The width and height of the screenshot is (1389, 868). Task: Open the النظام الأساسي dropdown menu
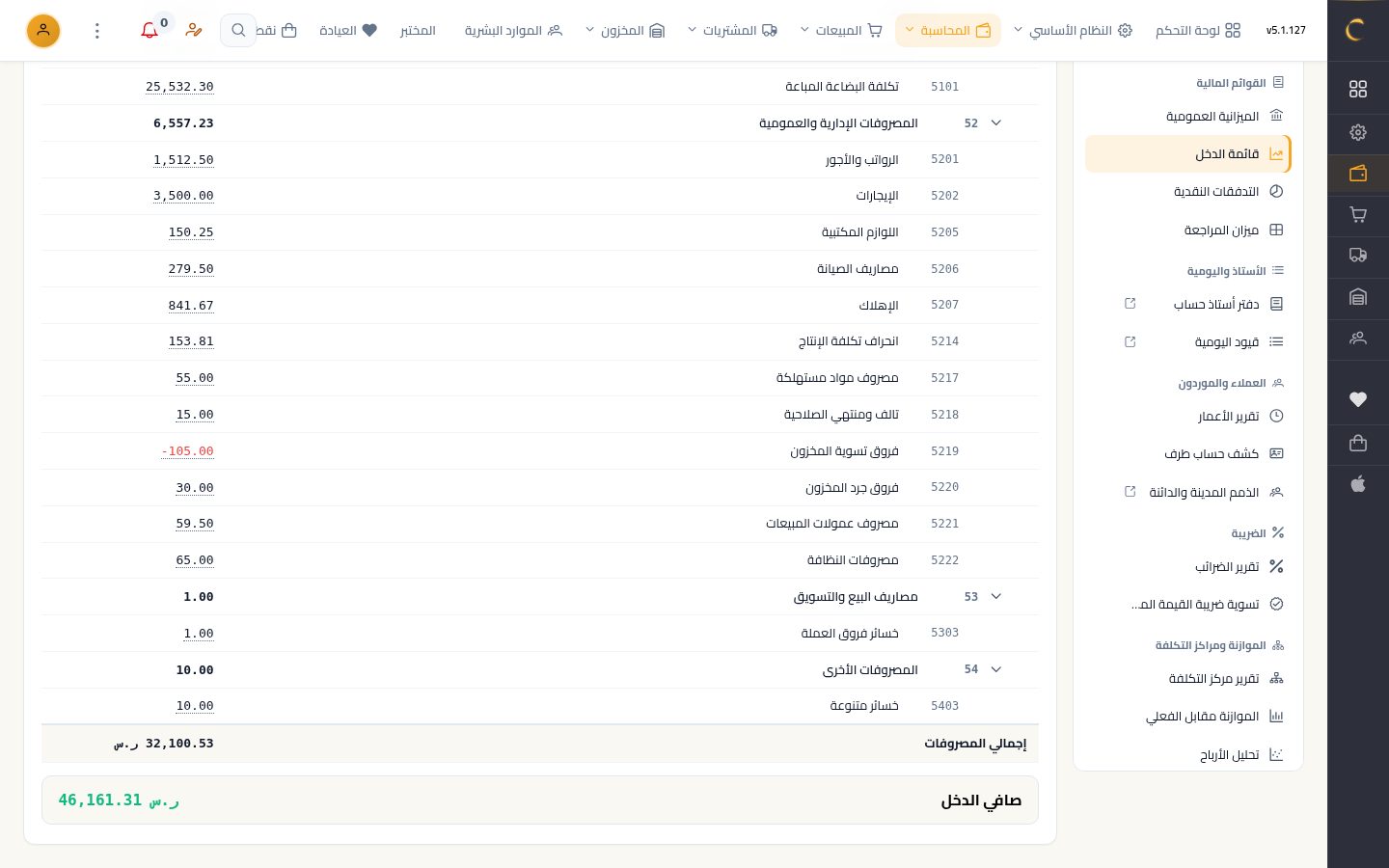(x=1072, y=31)
